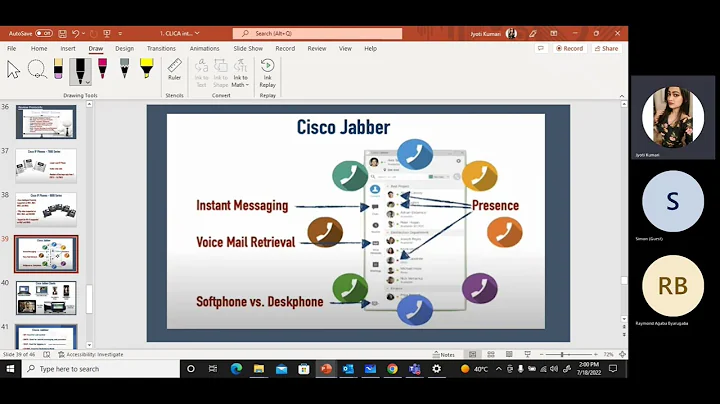Open the Design tab
The width and height of the screenshot is (720, 404).
point(124,48)
